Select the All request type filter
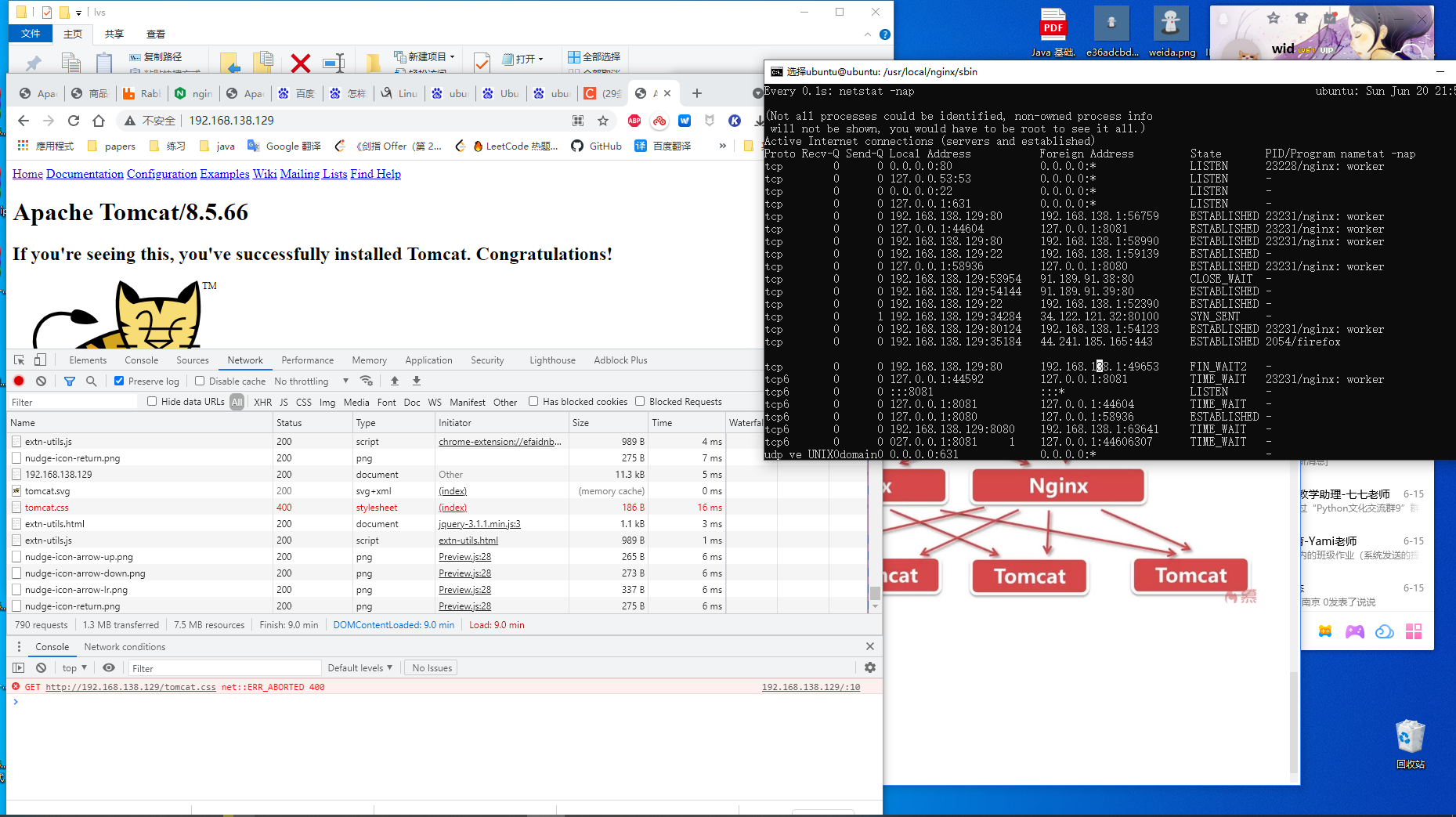 237,403
